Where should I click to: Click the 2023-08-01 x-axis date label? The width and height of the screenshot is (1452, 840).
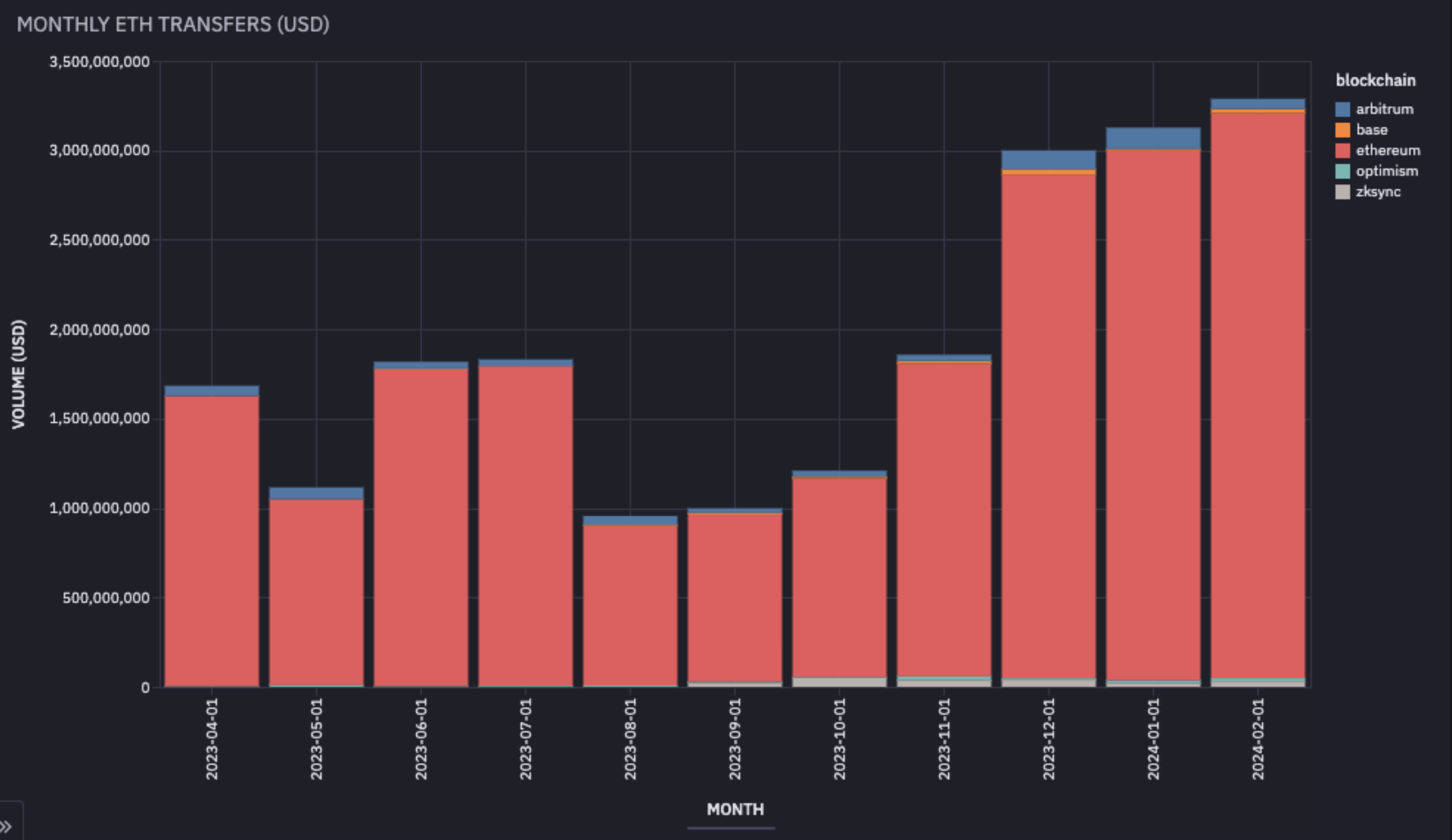coord(630,738)
